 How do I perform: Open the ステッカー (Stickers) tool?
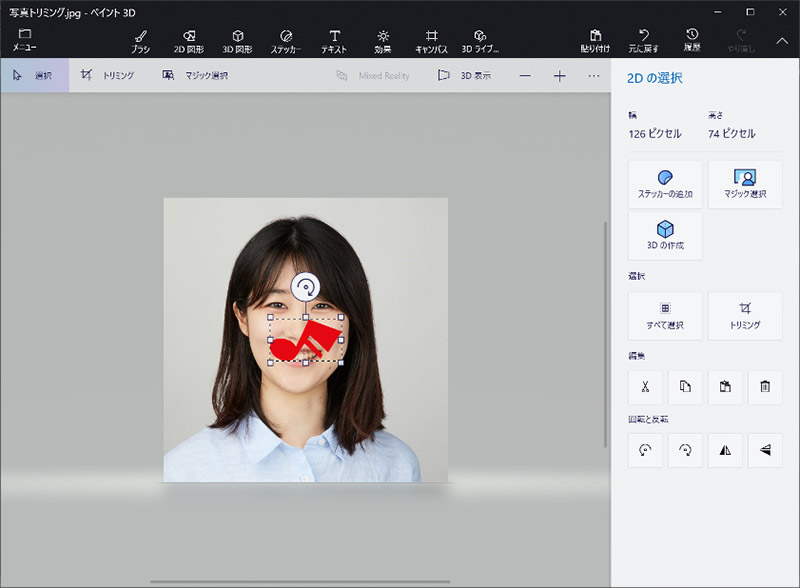coord(286,40)
